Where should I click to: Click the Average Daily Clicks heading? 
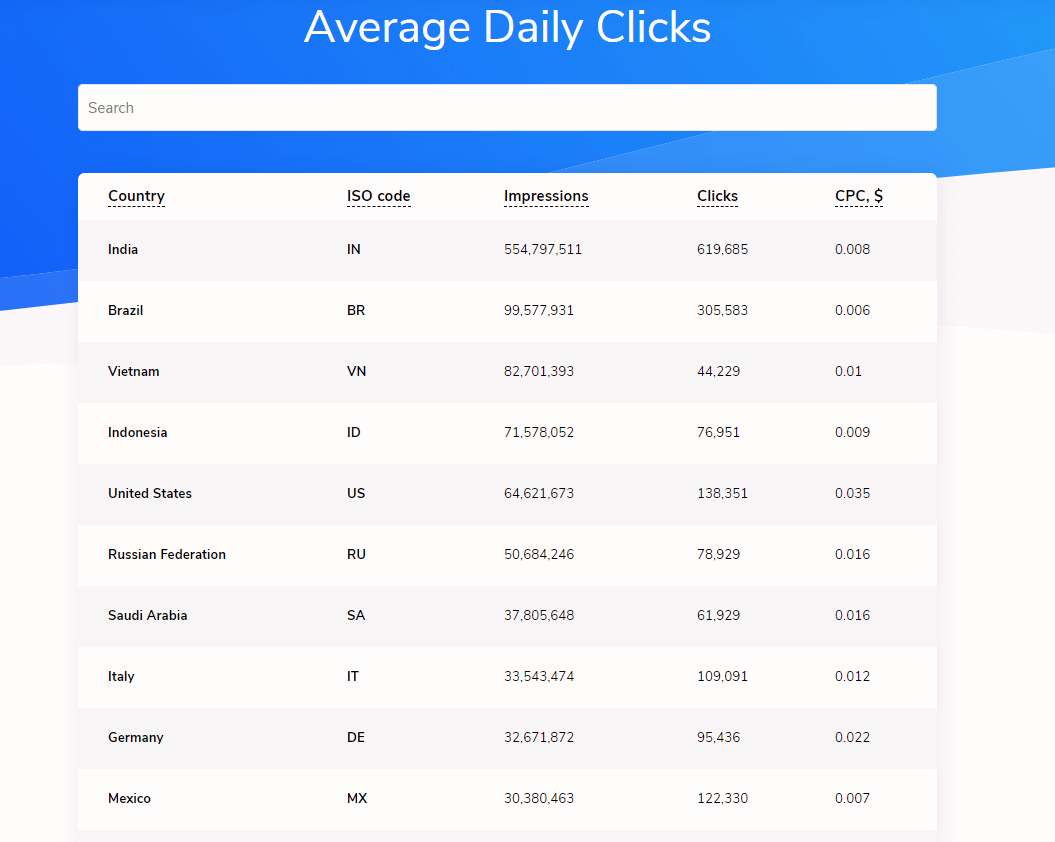pos(507,27)
